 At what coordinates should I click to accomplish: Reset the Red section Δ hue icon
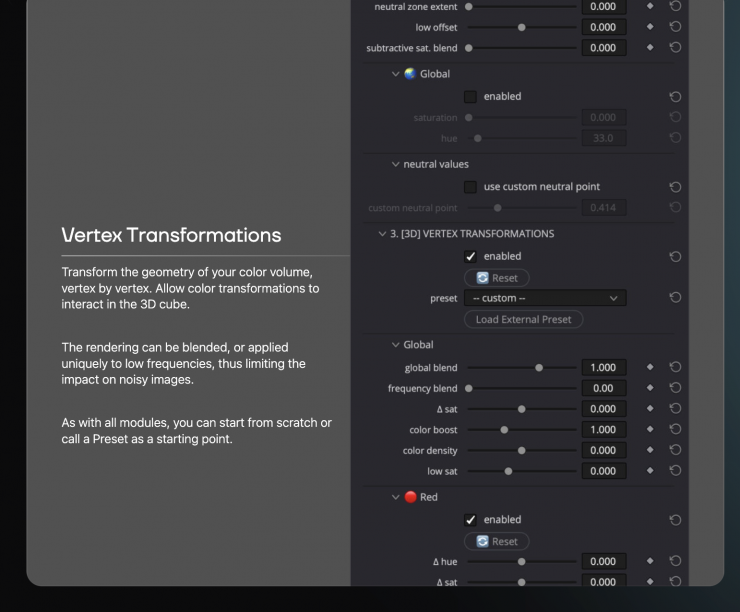[x=675, y=562]
